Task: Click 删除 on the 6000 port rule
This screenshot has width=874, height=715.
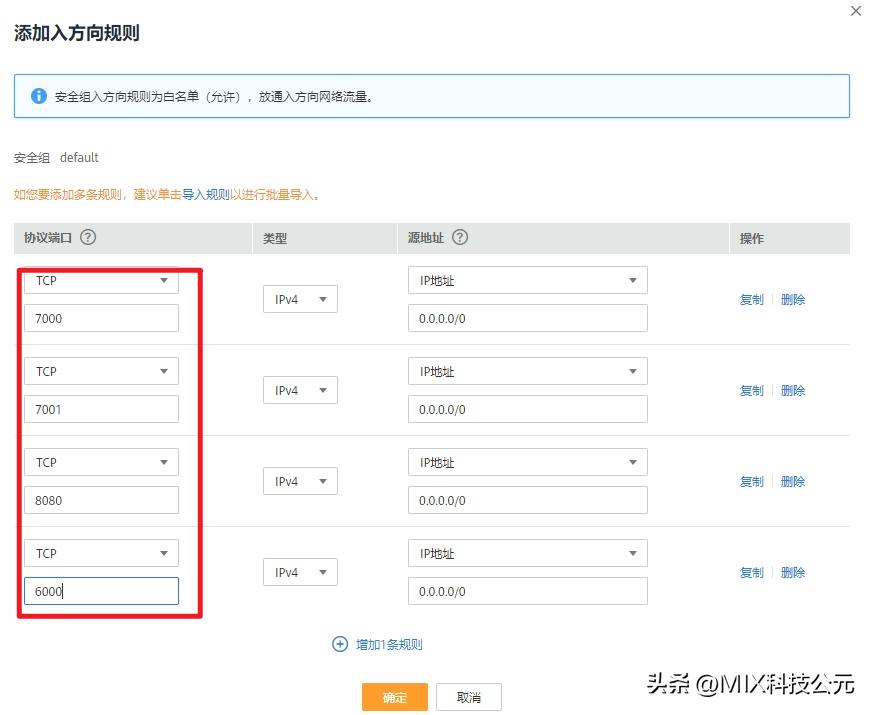Action: 792,572
